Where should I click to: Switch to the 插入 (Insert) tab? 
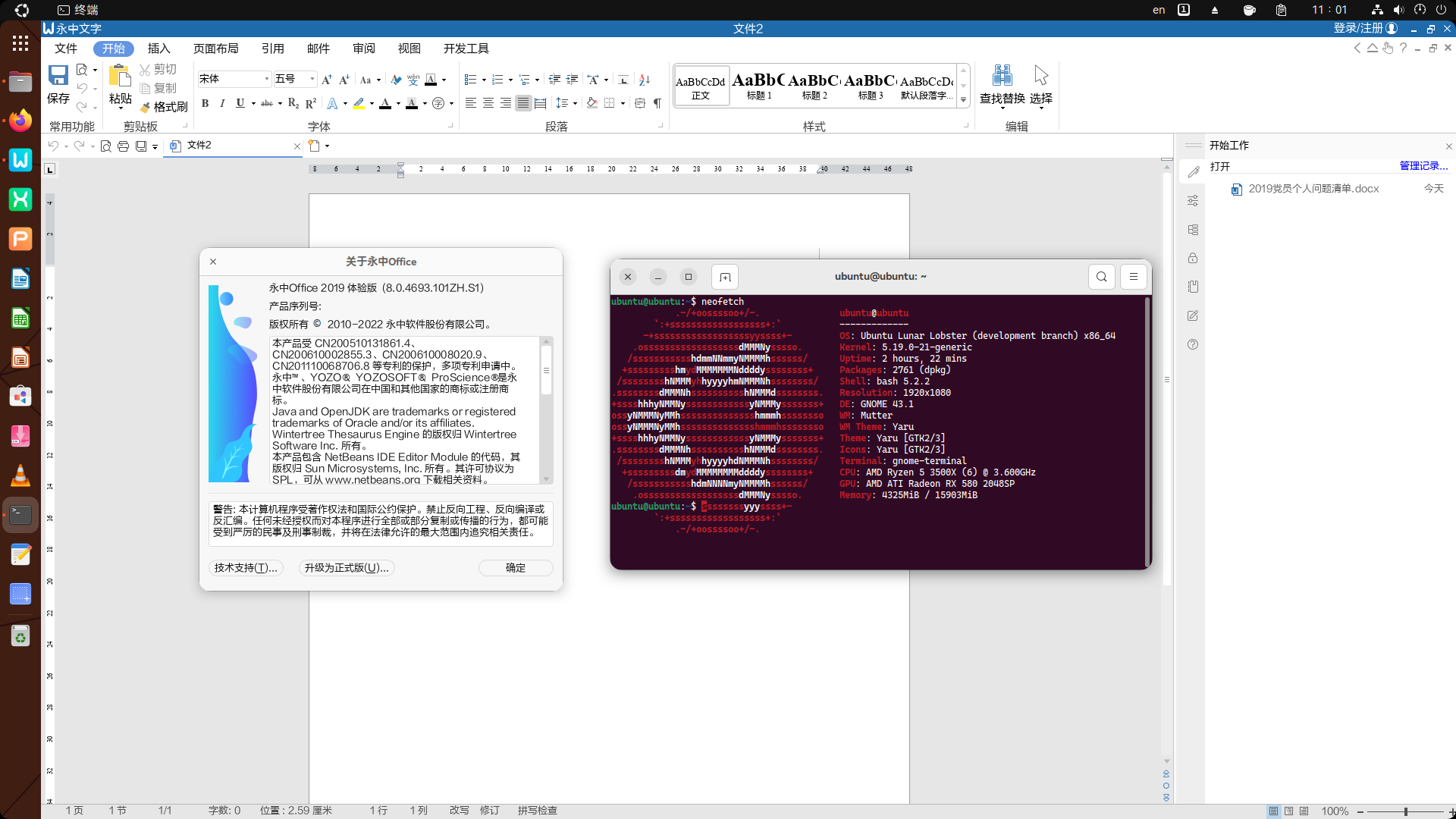pos(158,49)
